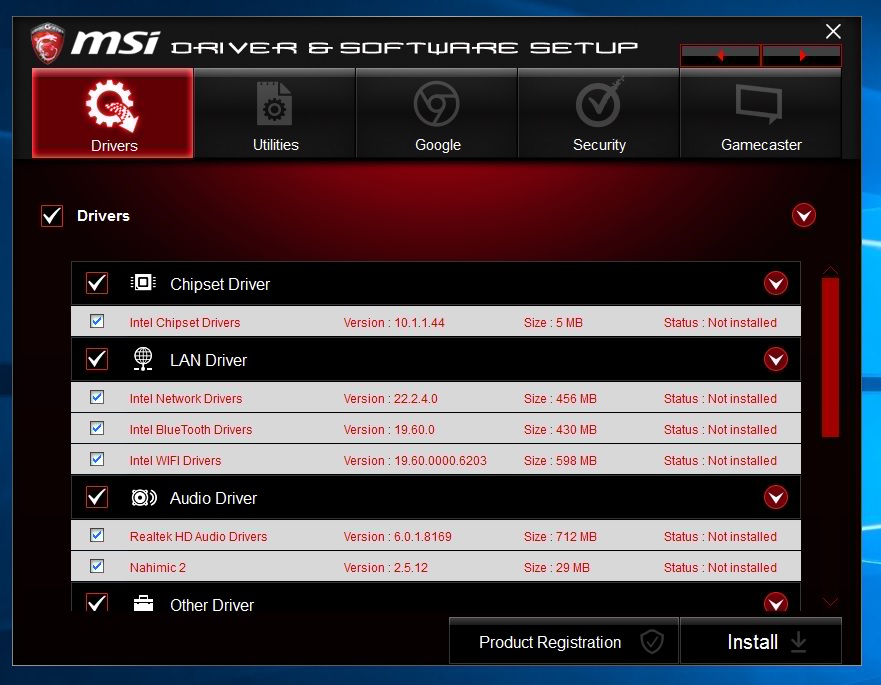Switch to the Utilities tab
Image resolution: width=881 pixels, height=685 pixels.
point(275,114)
